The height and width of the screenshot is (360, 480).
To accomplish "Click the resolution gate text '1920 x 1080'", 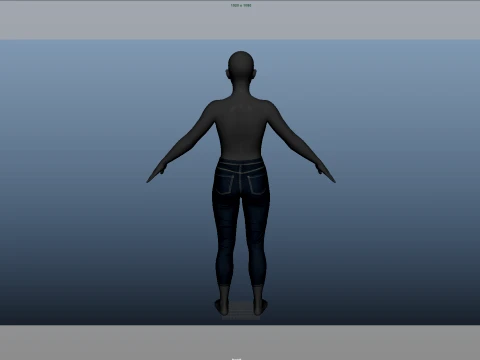I will 241,5.
